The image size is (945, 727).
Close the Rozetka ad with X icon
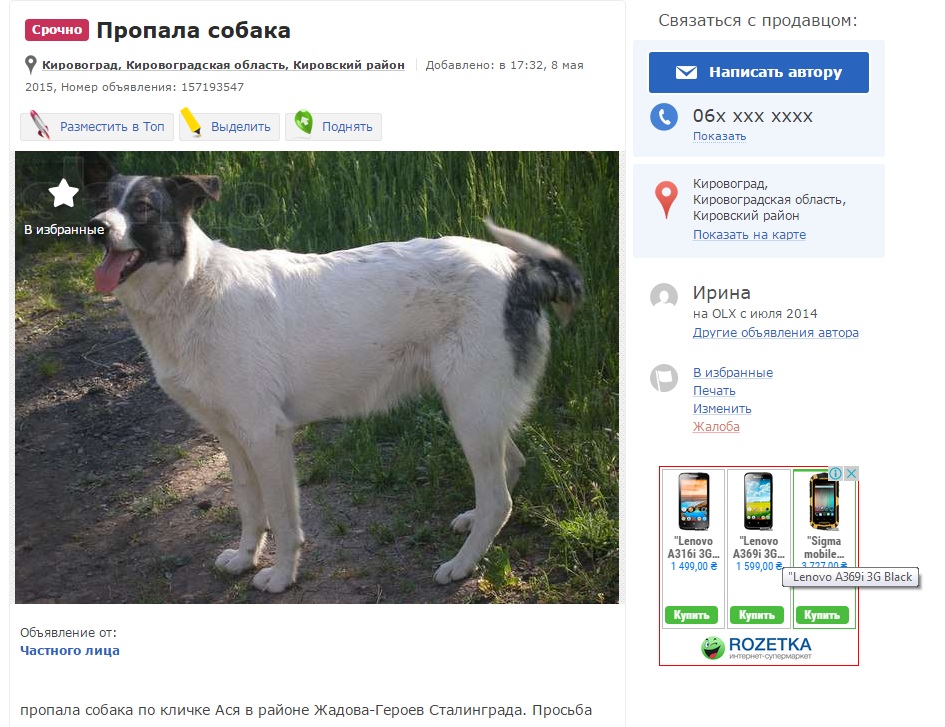(x=851, y=474)
